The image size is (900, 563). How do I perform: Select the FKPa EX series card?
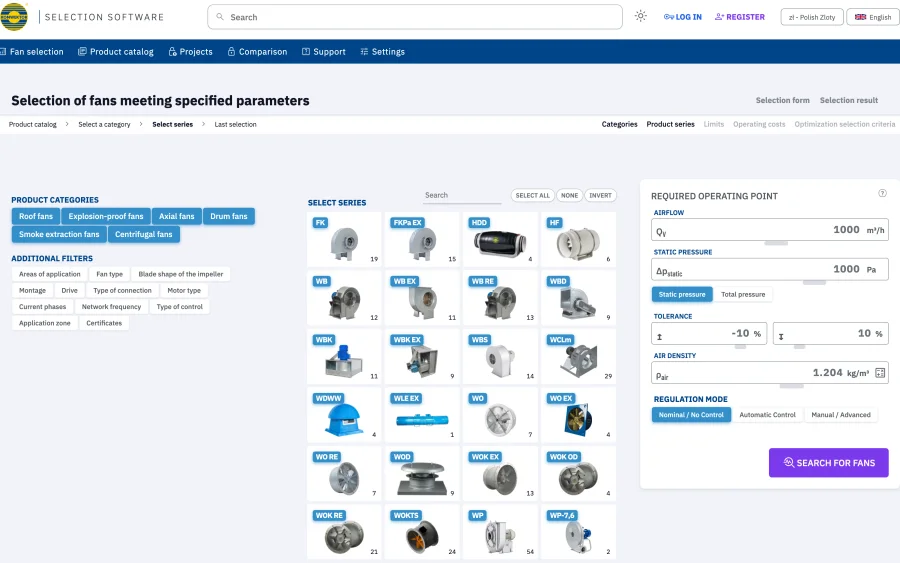422,239
